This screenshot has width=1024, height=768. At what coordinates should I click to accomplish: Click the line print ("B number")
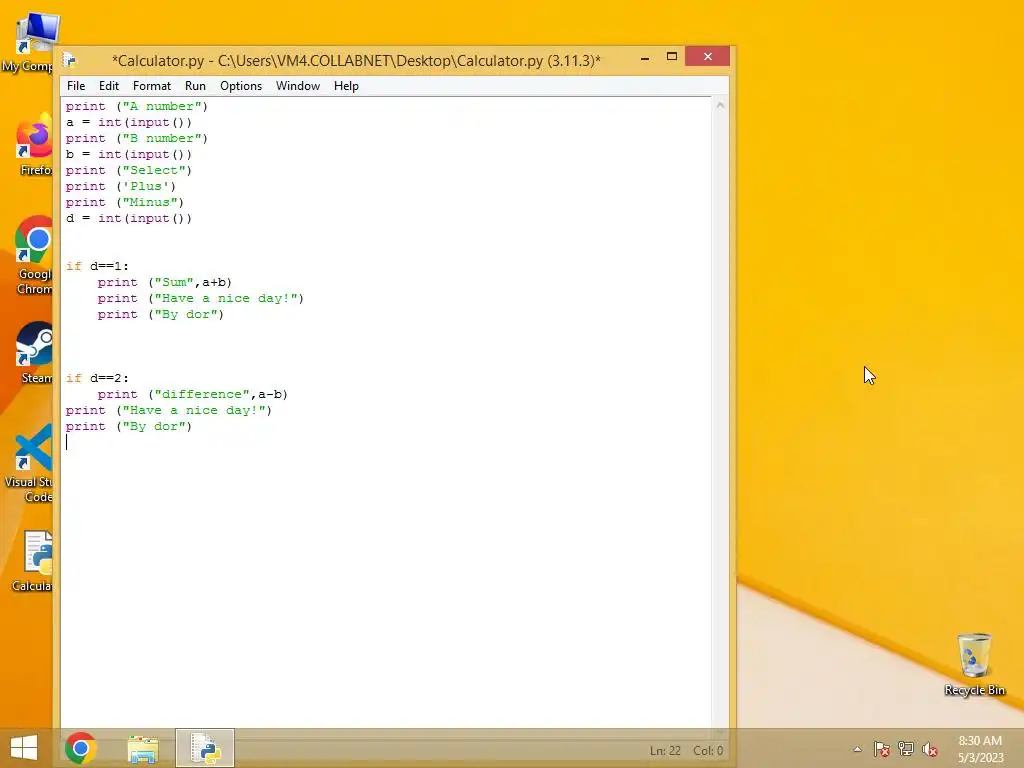tap(136, 138)
